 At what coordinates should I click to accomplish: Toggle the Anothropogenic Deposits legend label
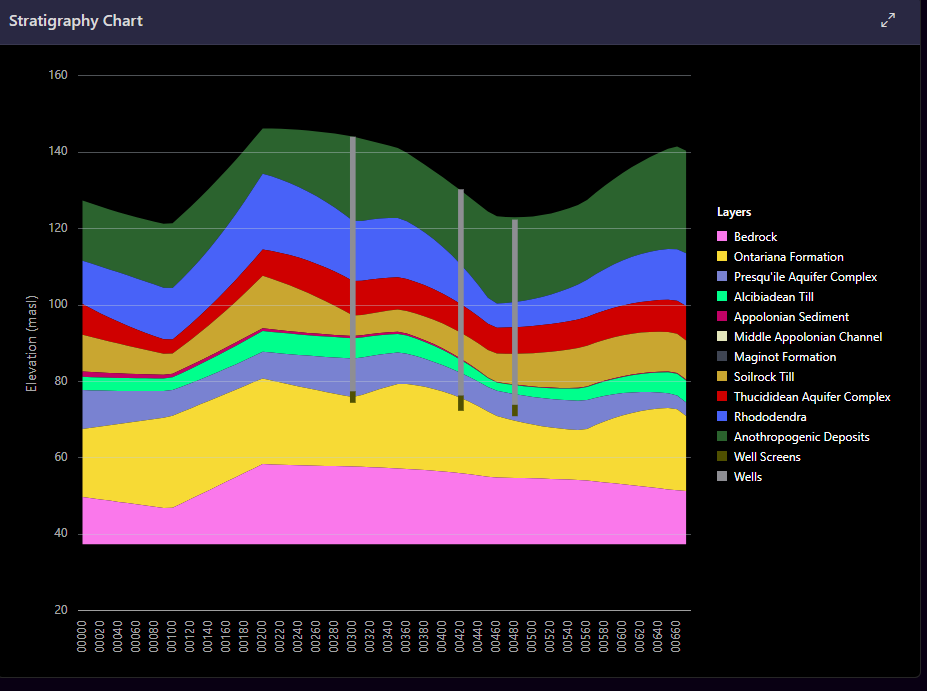802,437
